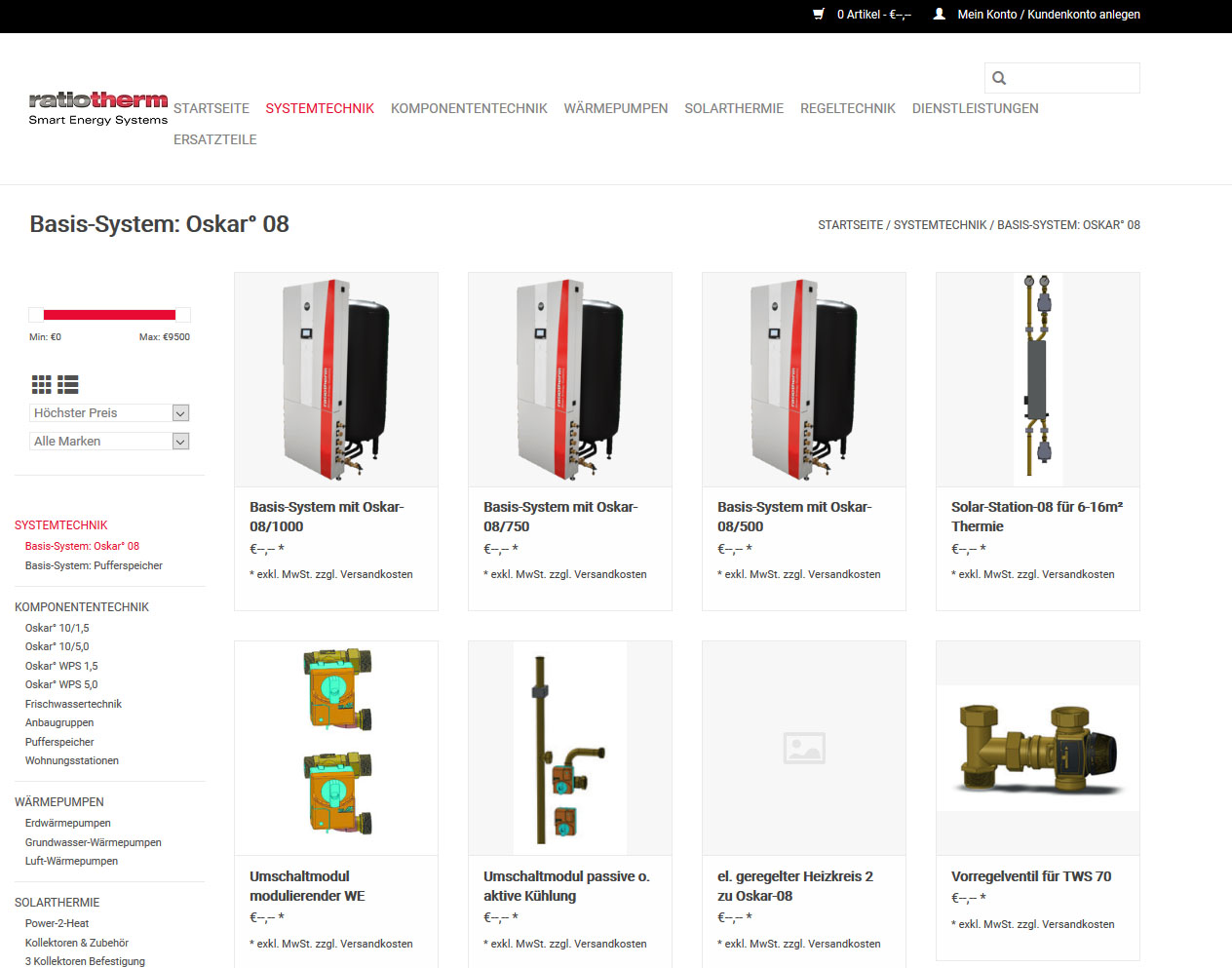The width and height of the screenshot is (1232, 968).
Task: Select SYSTEMTECHNIK in the sidebar
Action: [61, 525]
